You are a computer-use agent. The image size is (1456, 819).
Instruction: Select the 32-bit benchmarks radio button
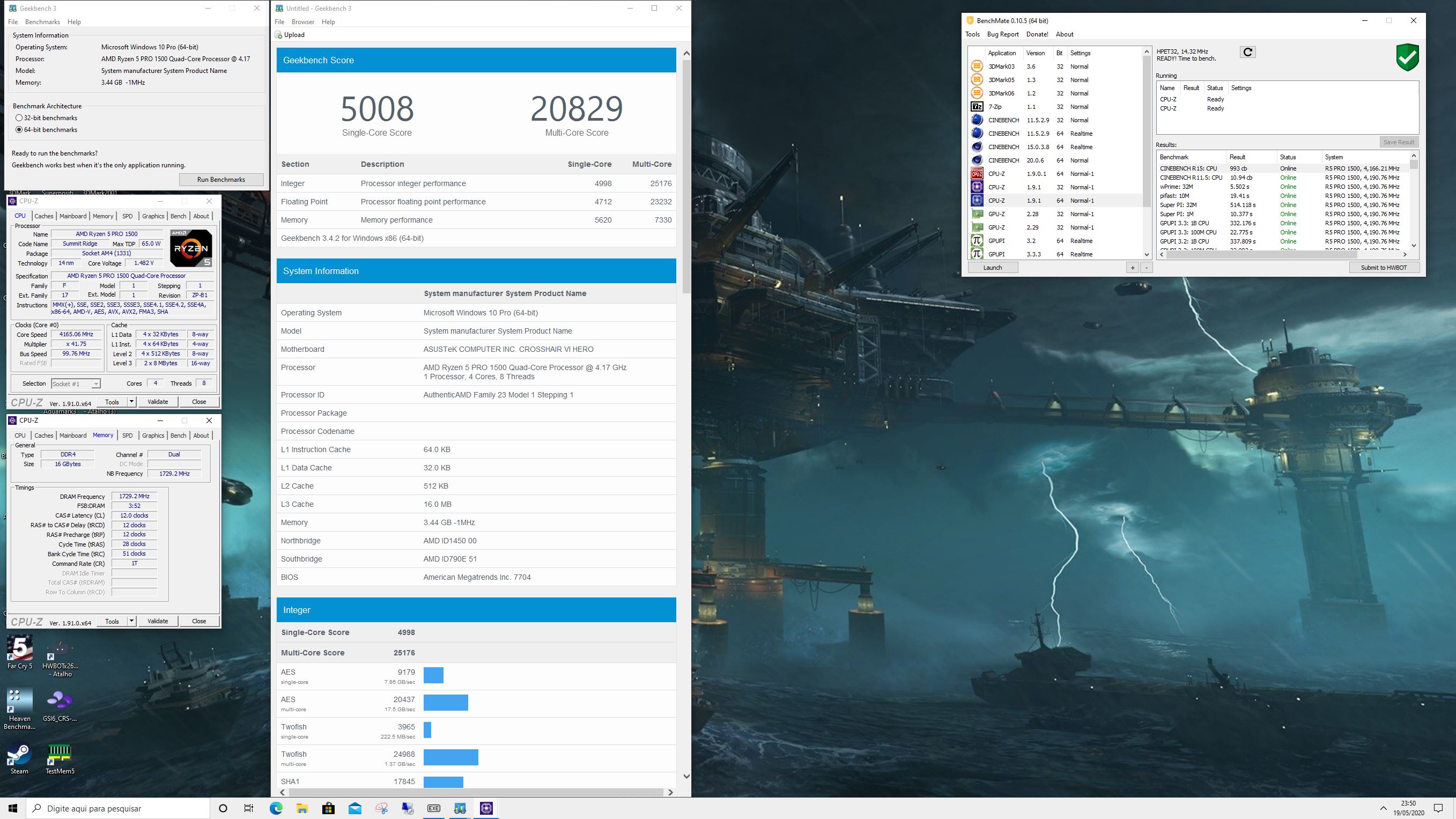[19, 118]
